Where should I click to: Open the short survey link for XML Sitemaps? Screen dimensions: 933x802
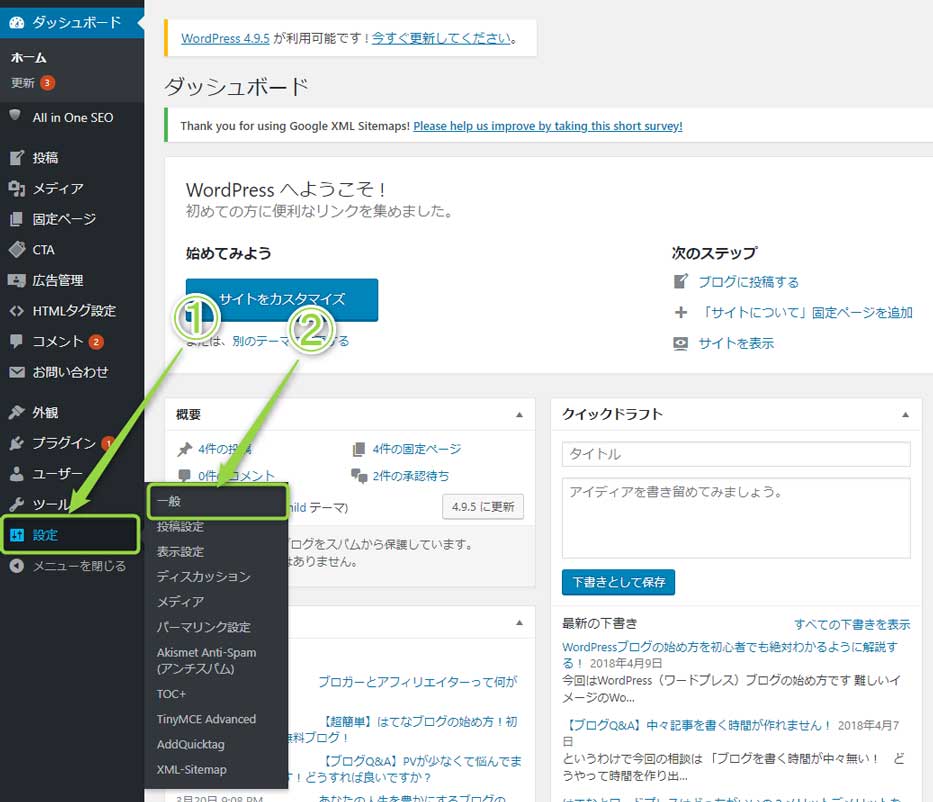tap(548, 126)
